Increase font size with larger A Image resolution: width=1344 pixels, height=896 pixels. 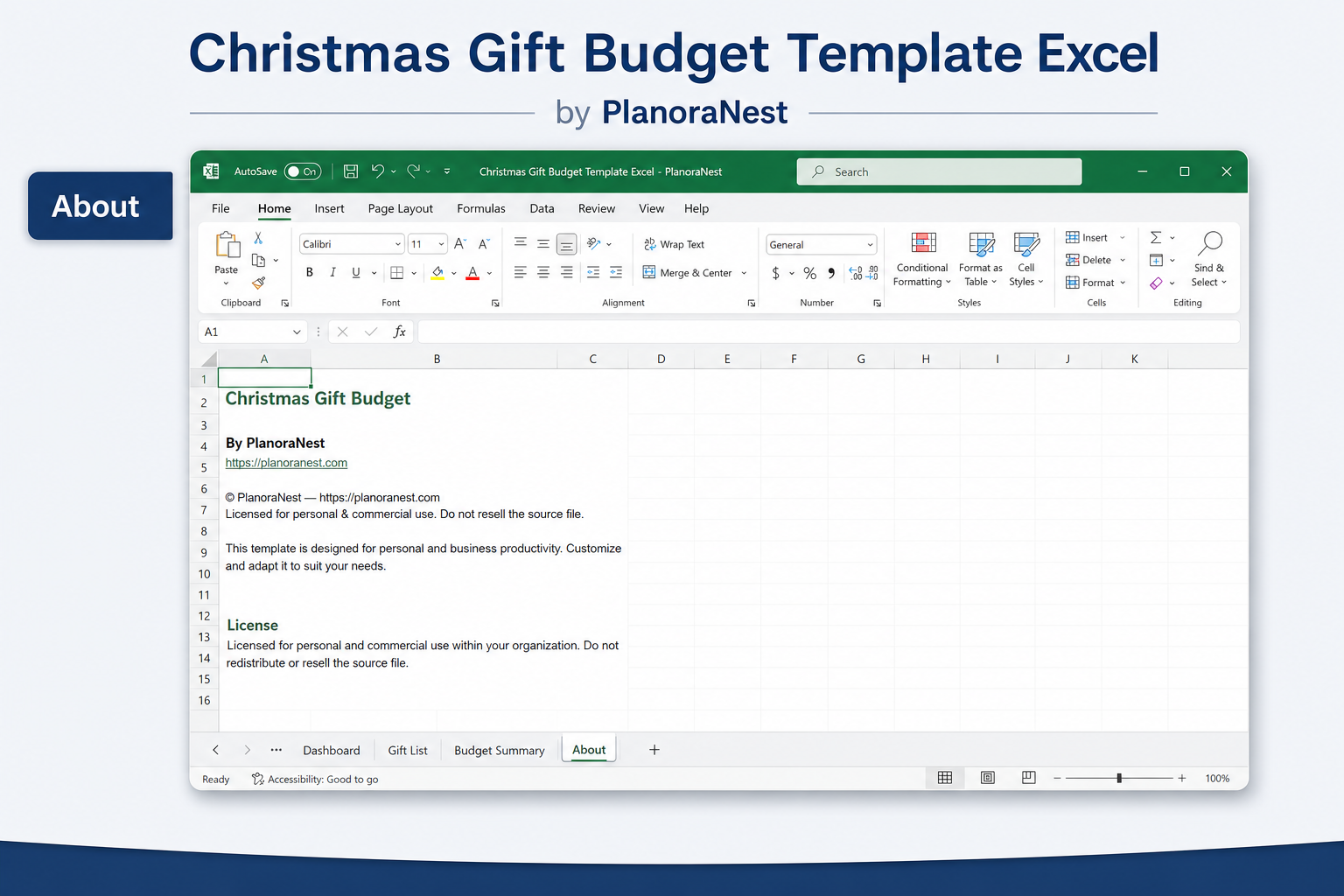point(459,244)
